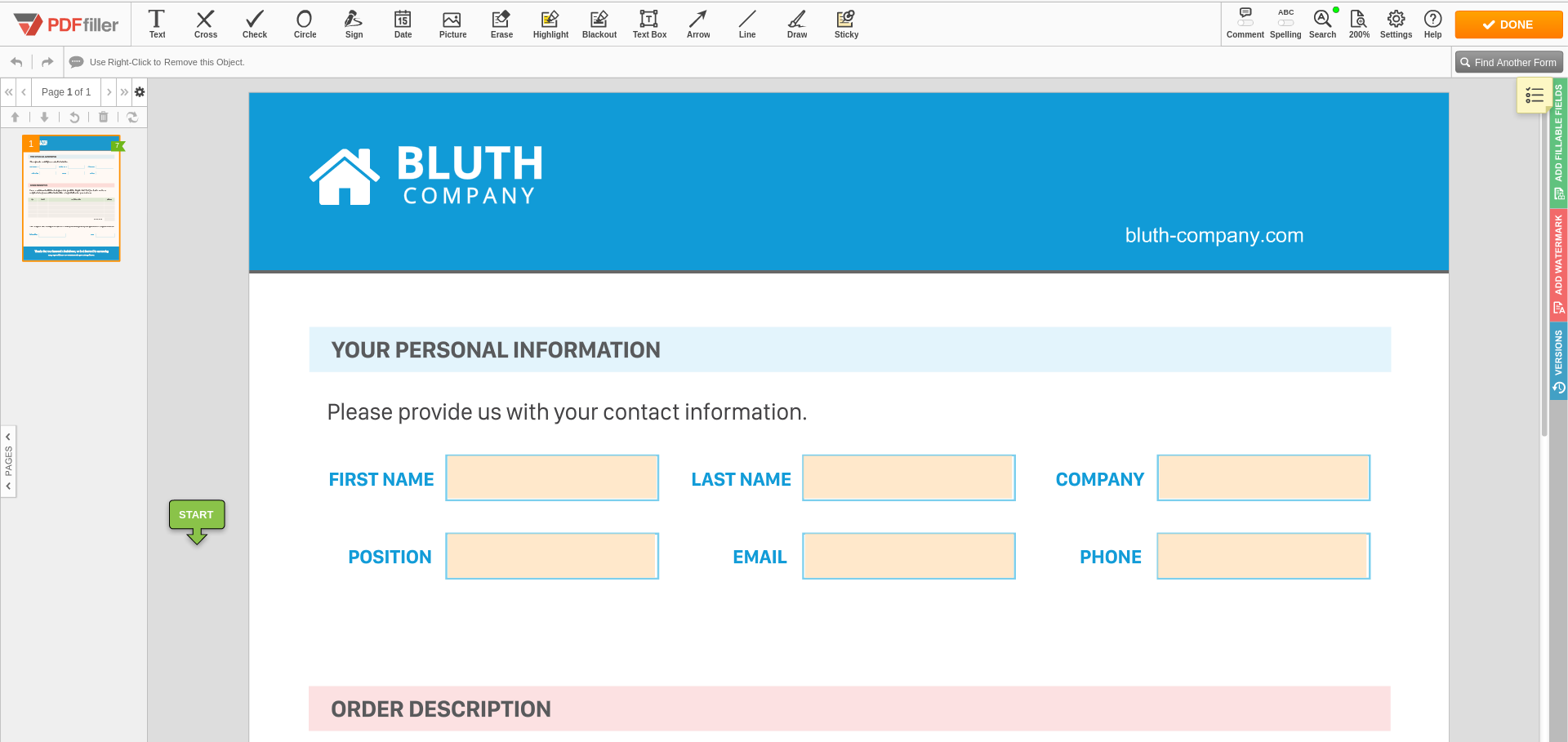Collapse the PAGES side panel
This screenshot has width=1568, height=742.
pos(8,461)
